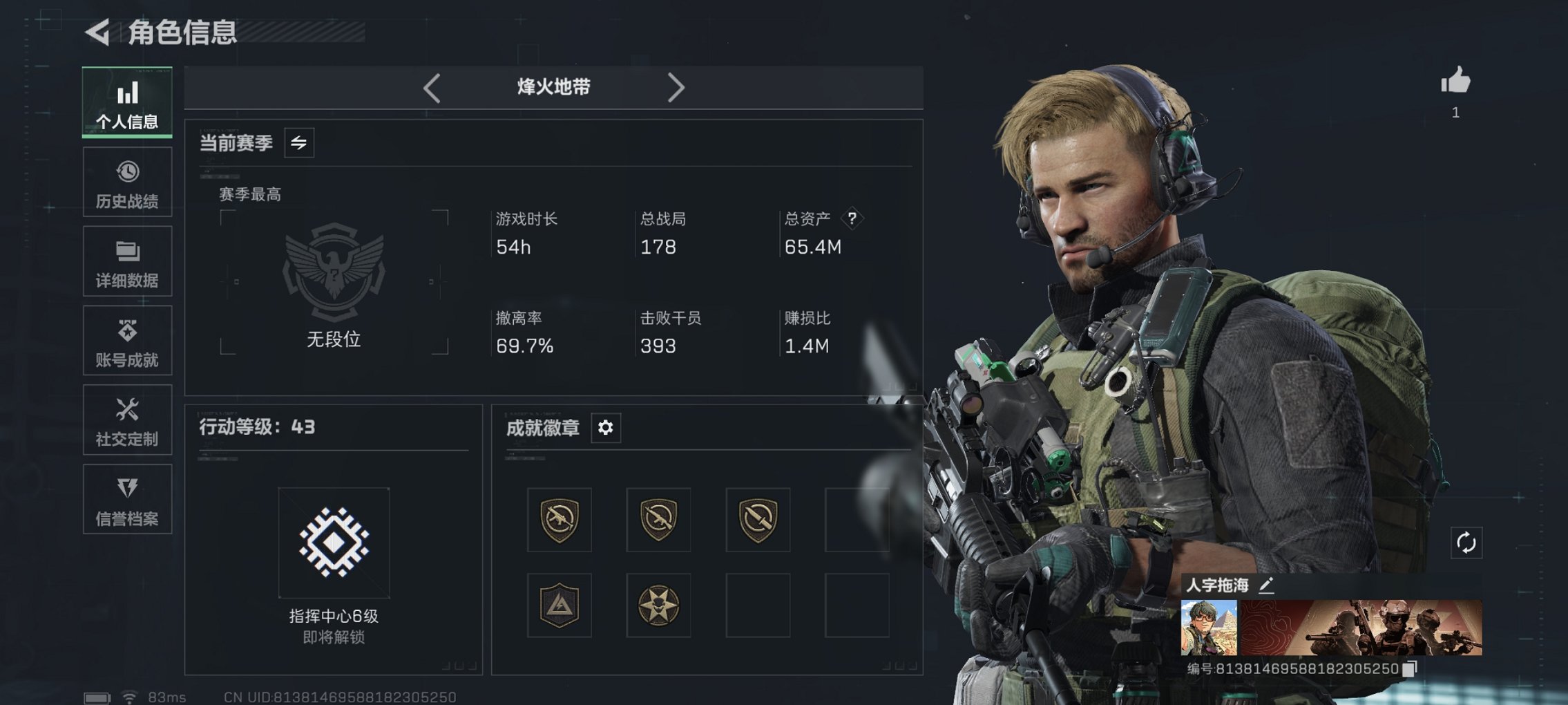Click the red squad banner card
The width and height of the screenshot is (1568, 705).
pos(1361,628)
